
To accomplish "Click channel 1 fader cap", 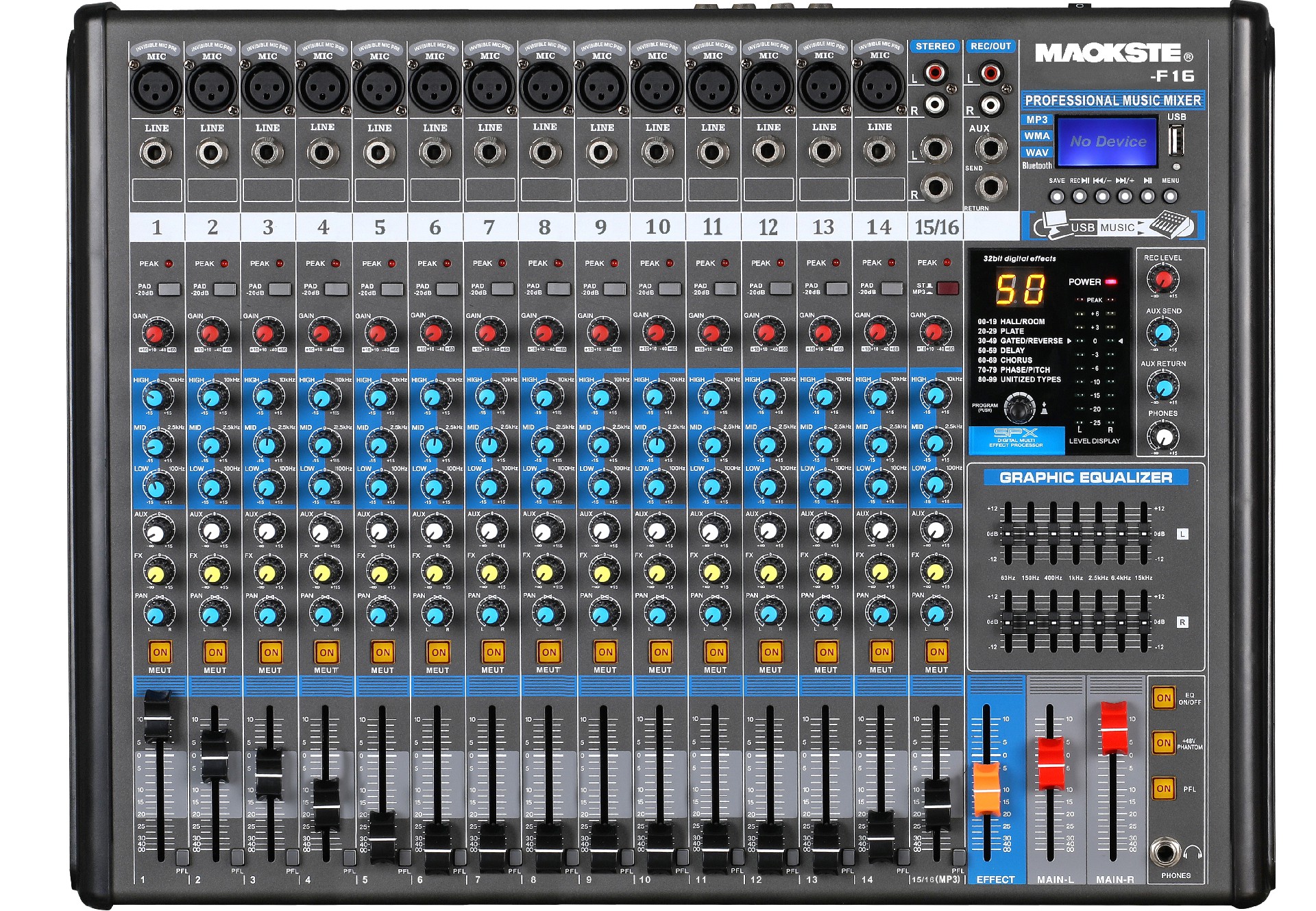I will click(158, 717).
